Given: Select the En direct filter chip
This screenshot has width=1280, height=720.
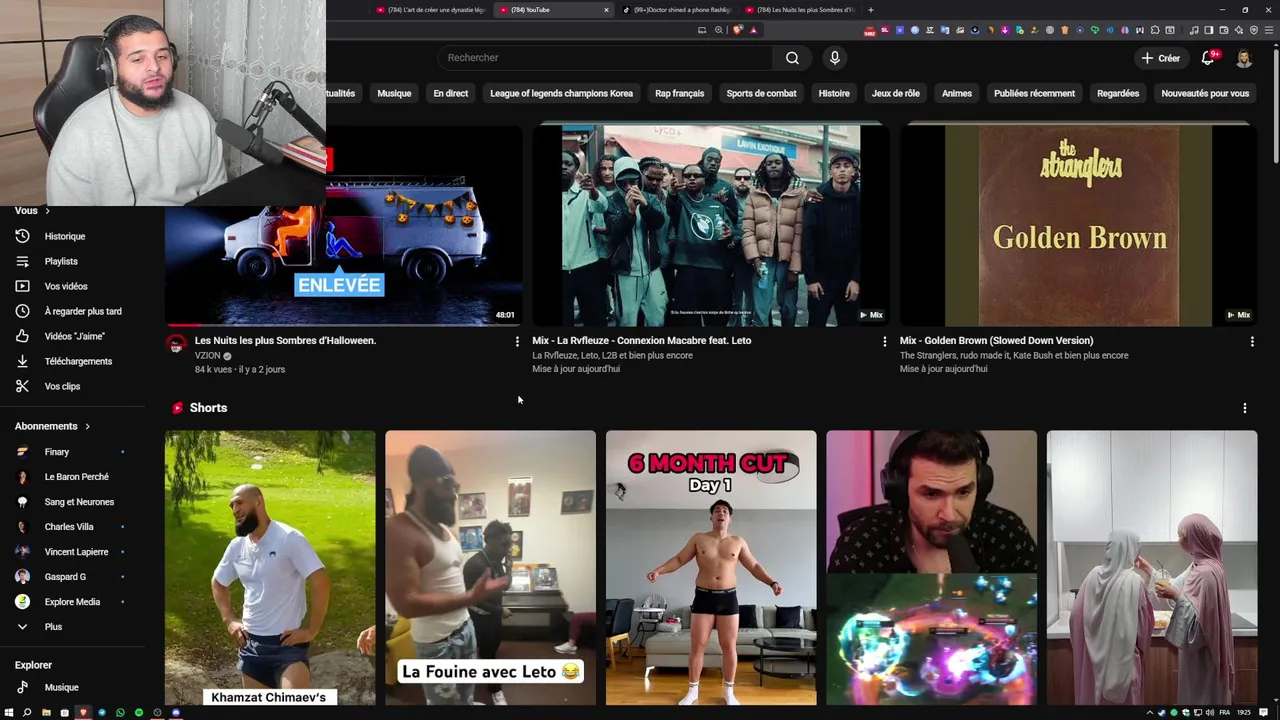Looking at the screenshot, I should [x=451, y=93].
